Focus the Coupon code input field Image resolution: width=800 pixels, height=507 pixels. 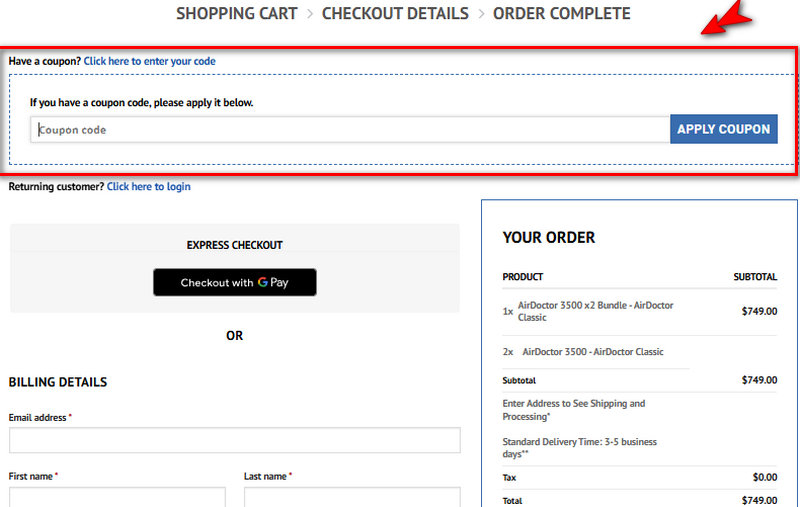pyautogui.click(x=350, y=130)
